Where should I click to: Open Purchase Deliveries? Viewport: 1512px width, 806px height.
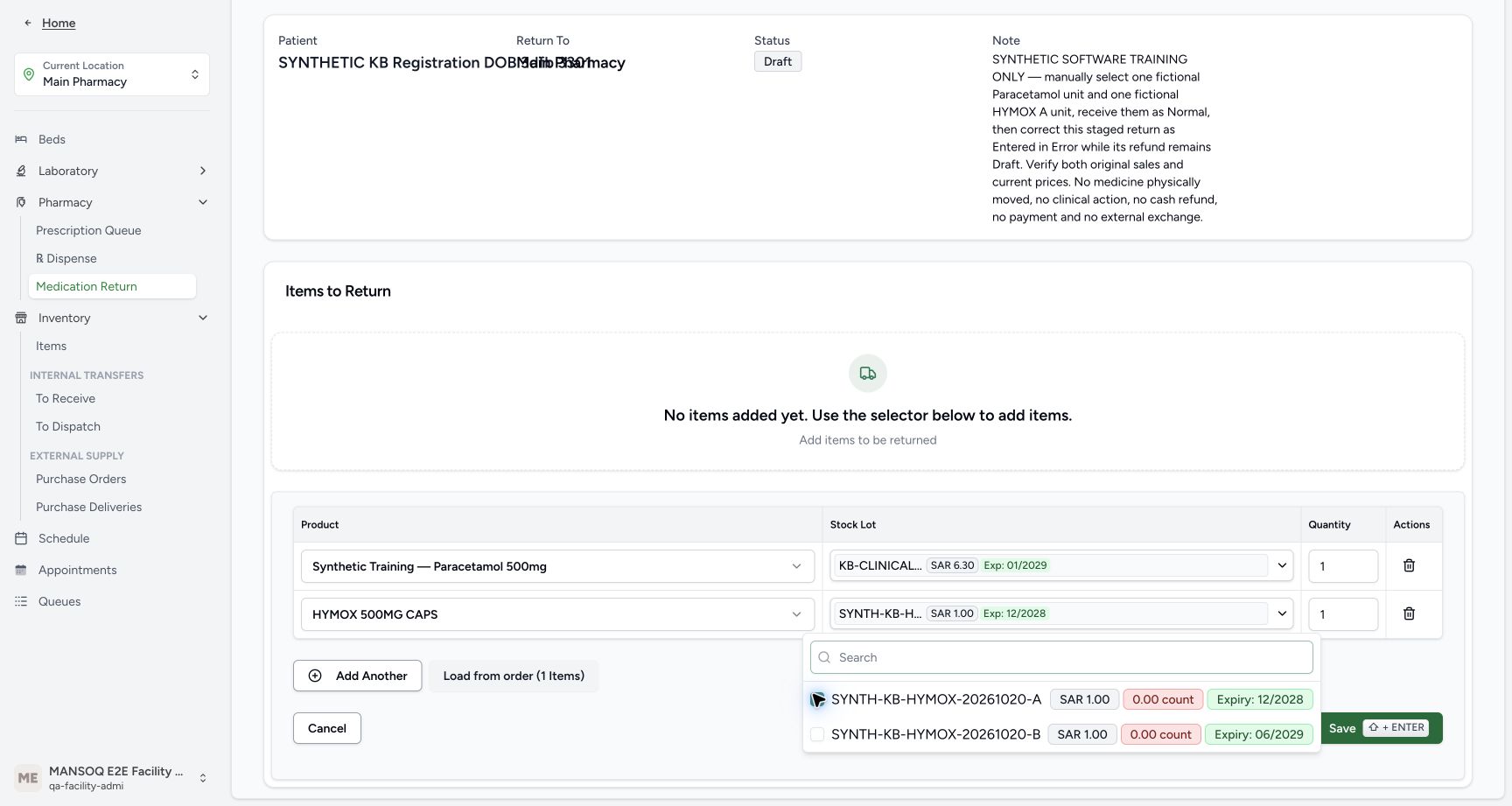[88, 507]
